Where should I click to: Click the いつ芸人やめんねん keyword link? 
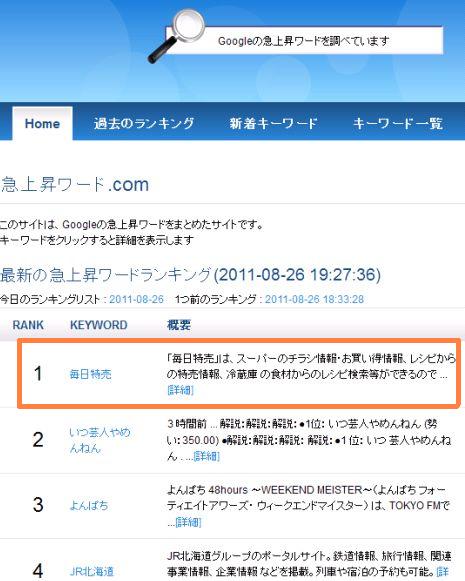(100, 440)
